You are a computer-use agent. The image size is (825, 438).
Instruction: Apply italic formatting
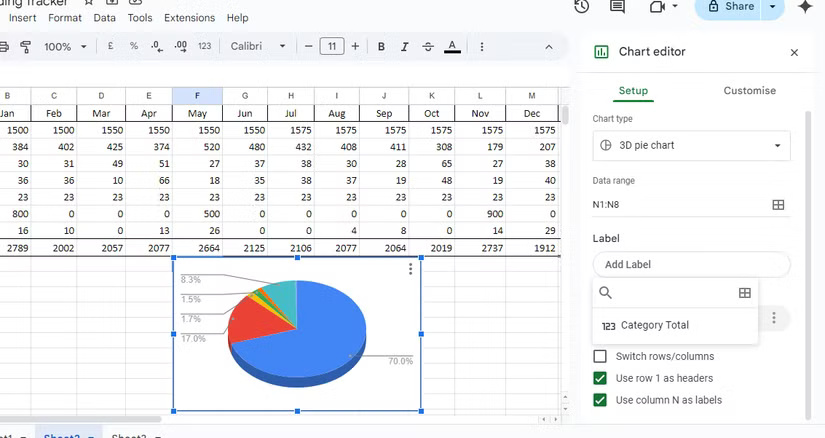(405, 47)
